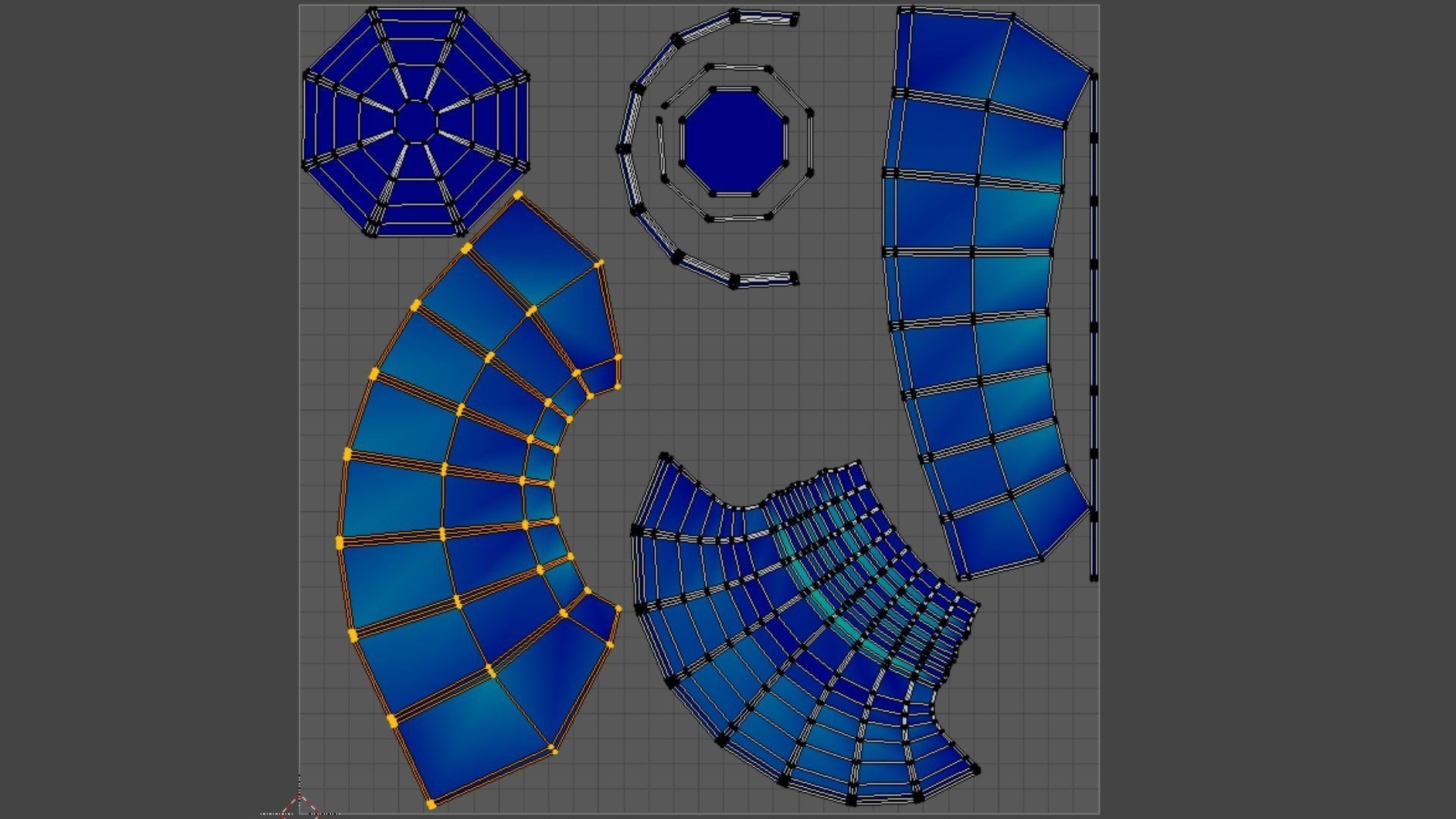Click top edge of thin ring around solid octagon
Image resolution: width=1456 pixels, height=819 pixels.
click(737, 68)
